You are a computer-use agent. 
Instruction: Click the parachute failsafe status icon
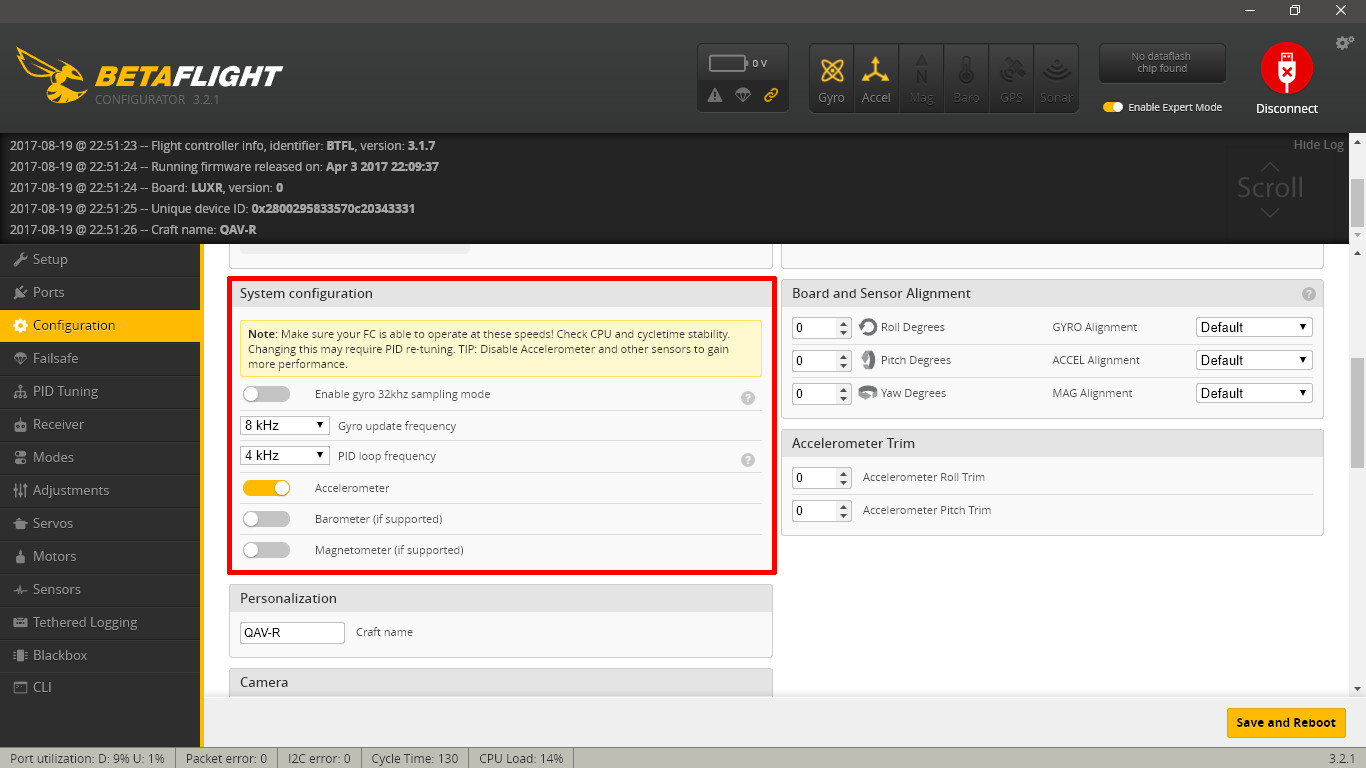click(x=743, y=95)
